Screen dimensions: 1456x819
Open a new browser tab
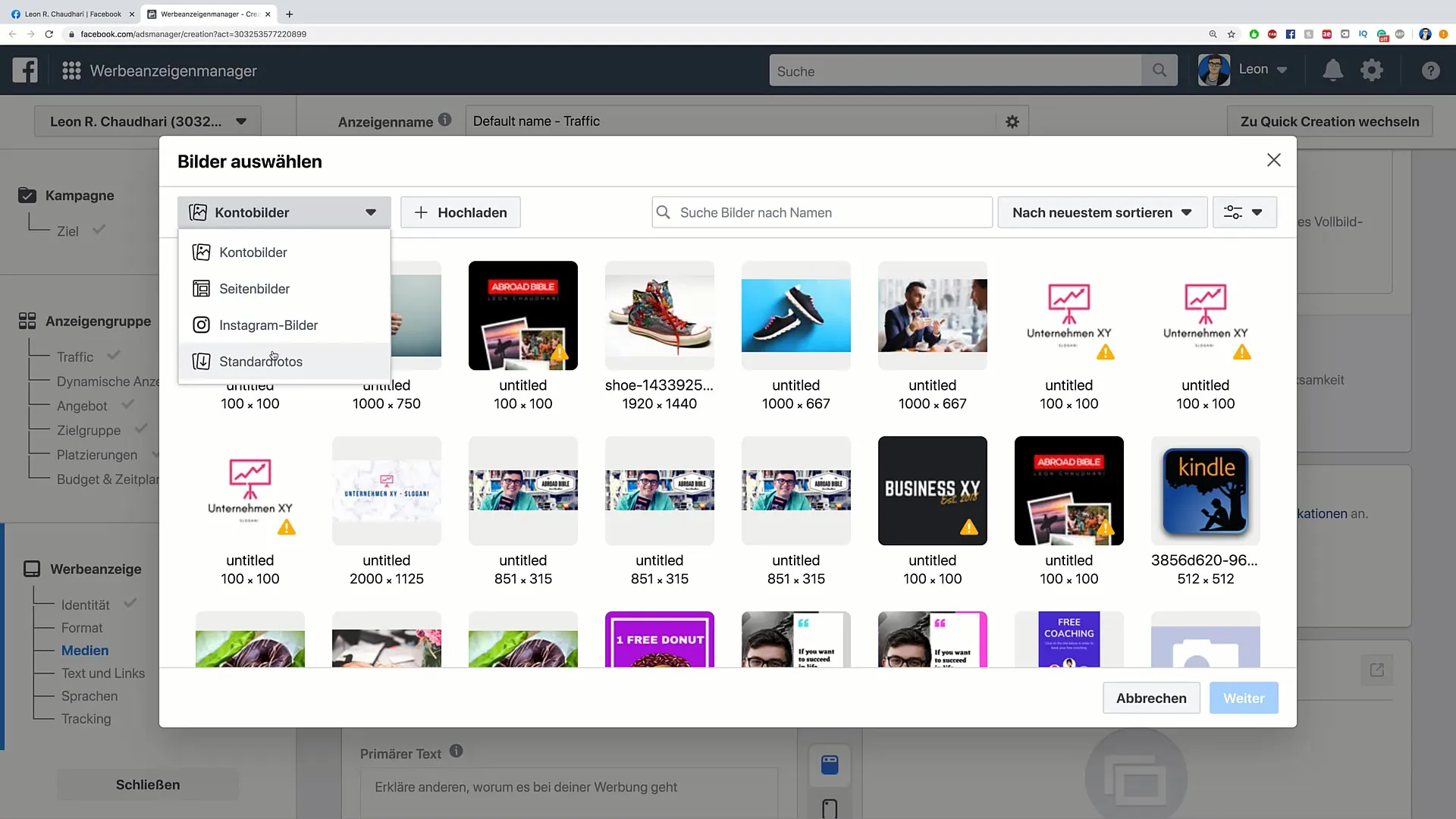(x=289, y=14)
